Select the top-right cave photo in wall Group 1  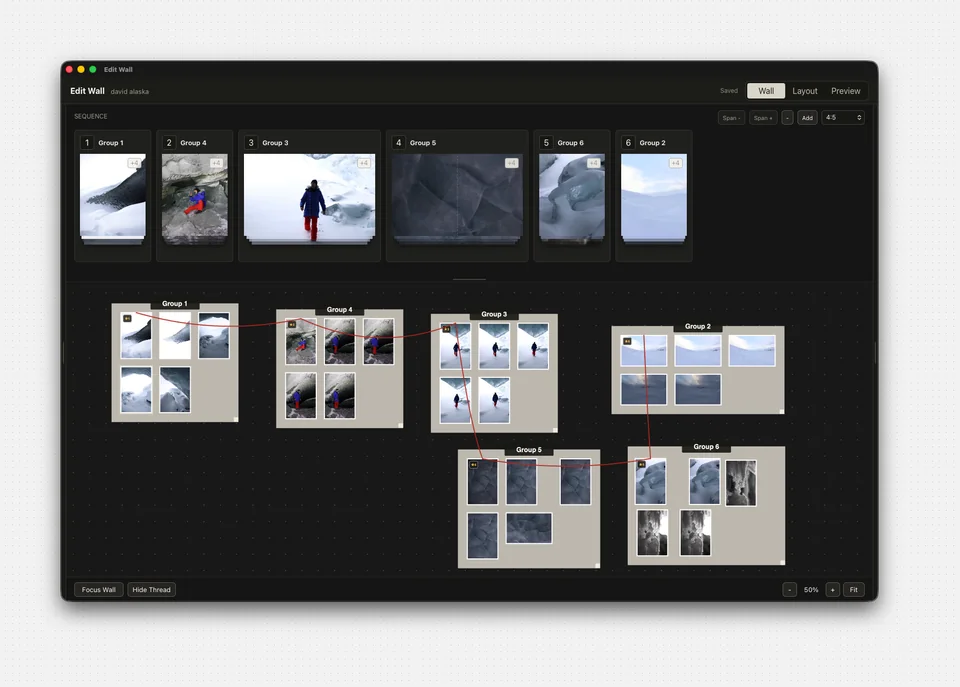[214, 336]
